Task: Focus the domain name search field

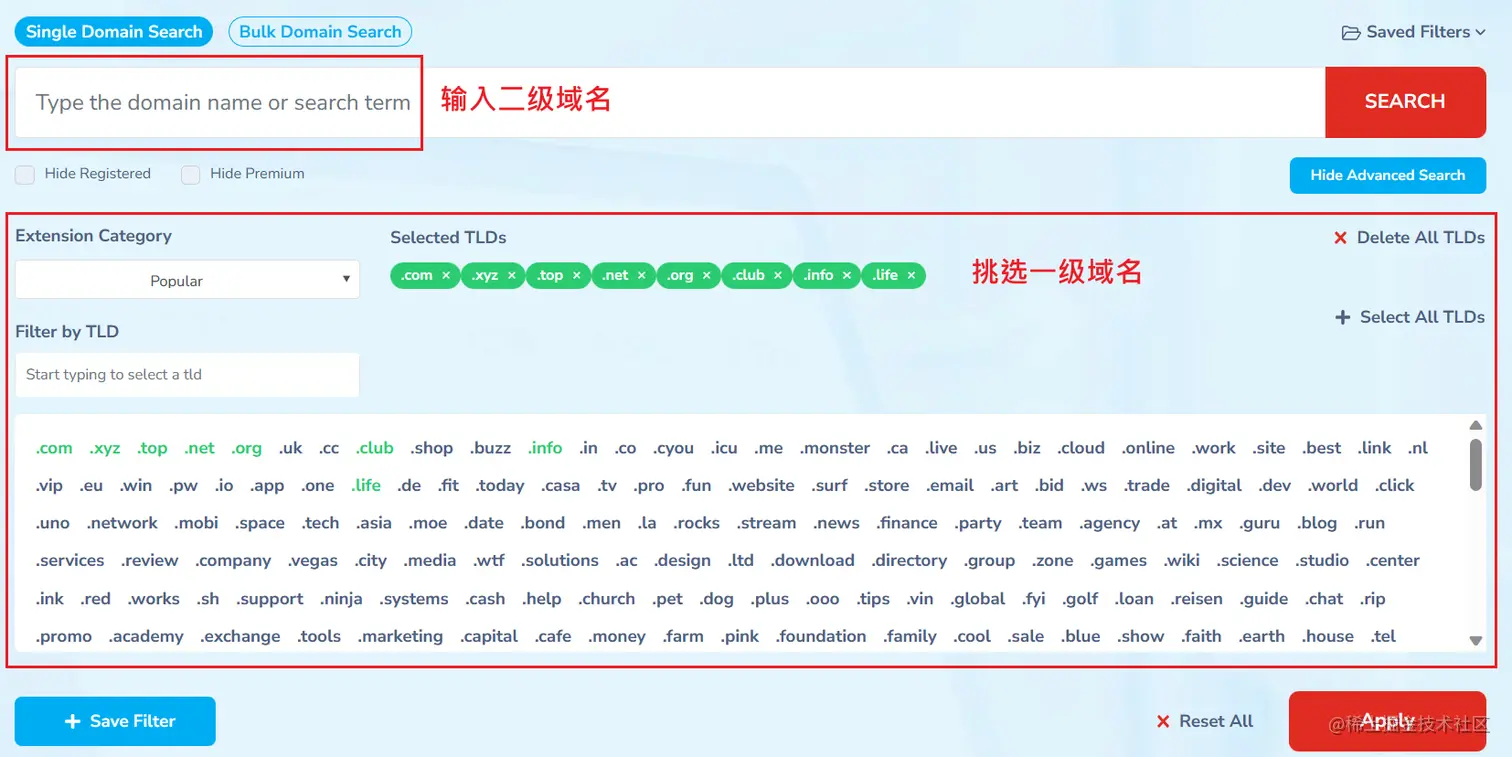Action: [670, 102]
